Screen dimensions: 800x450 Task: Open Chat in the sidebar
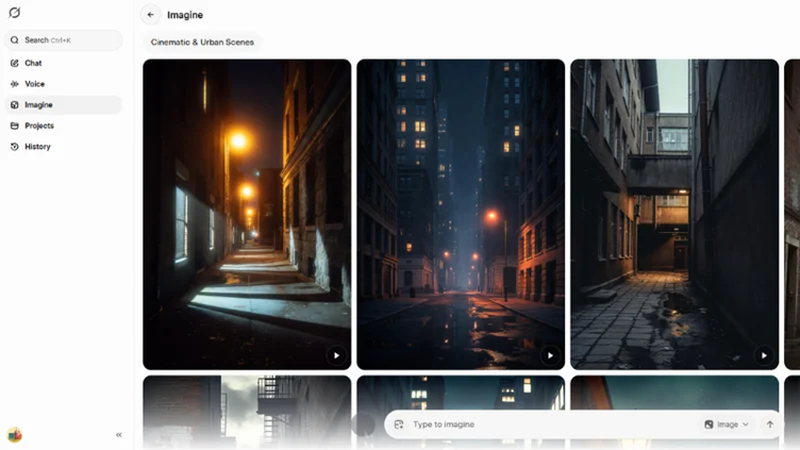coord(64,63)
